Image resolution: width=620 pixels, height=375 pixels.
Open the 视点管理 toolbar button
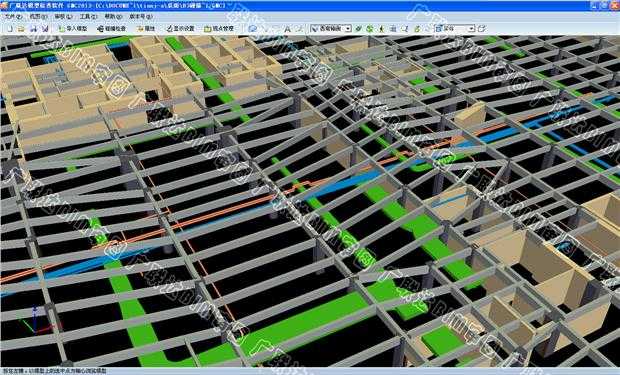click(x=219, y=28)
